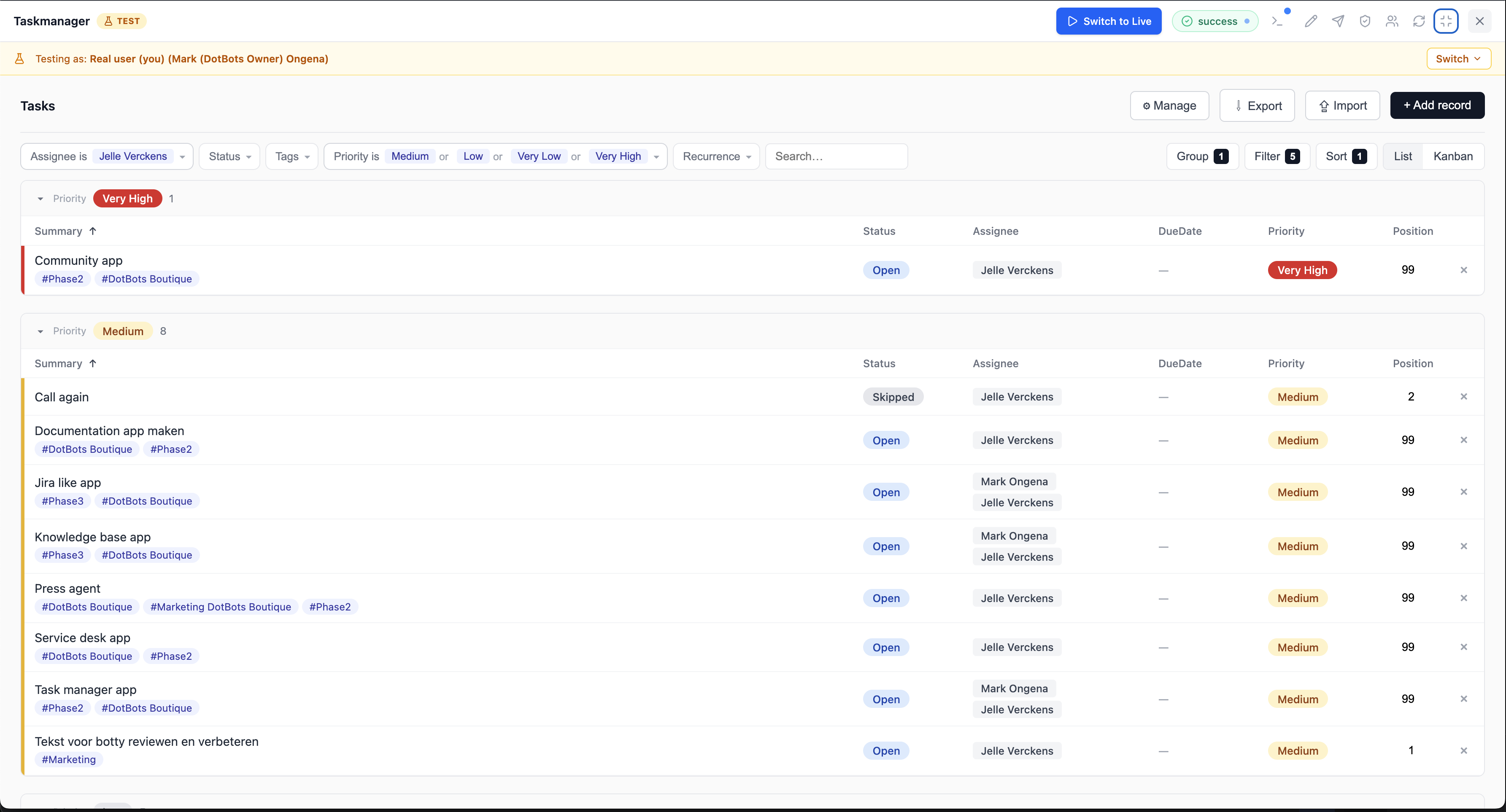Click the Jelle Verckens chip in Assignee filter

[x=133, y=156]
